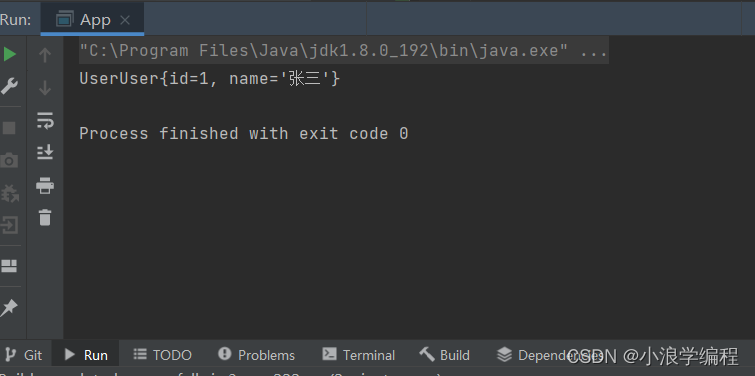Image resolution: width=755 pixels, height=376 pixels.
Task: Navigate down the stack trace arrow
Action: (x=45, y=88)
